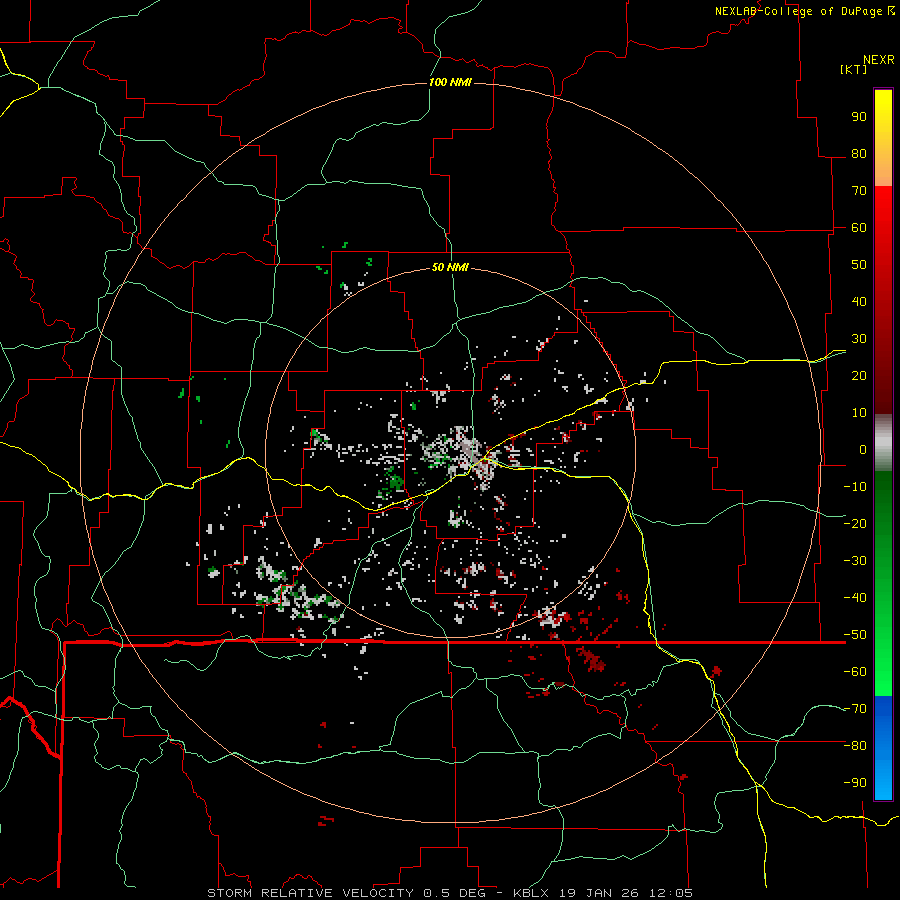This screenshot has width=900, height=900.
Task: Click the -50 knot scale label
Action: [855, 635]
